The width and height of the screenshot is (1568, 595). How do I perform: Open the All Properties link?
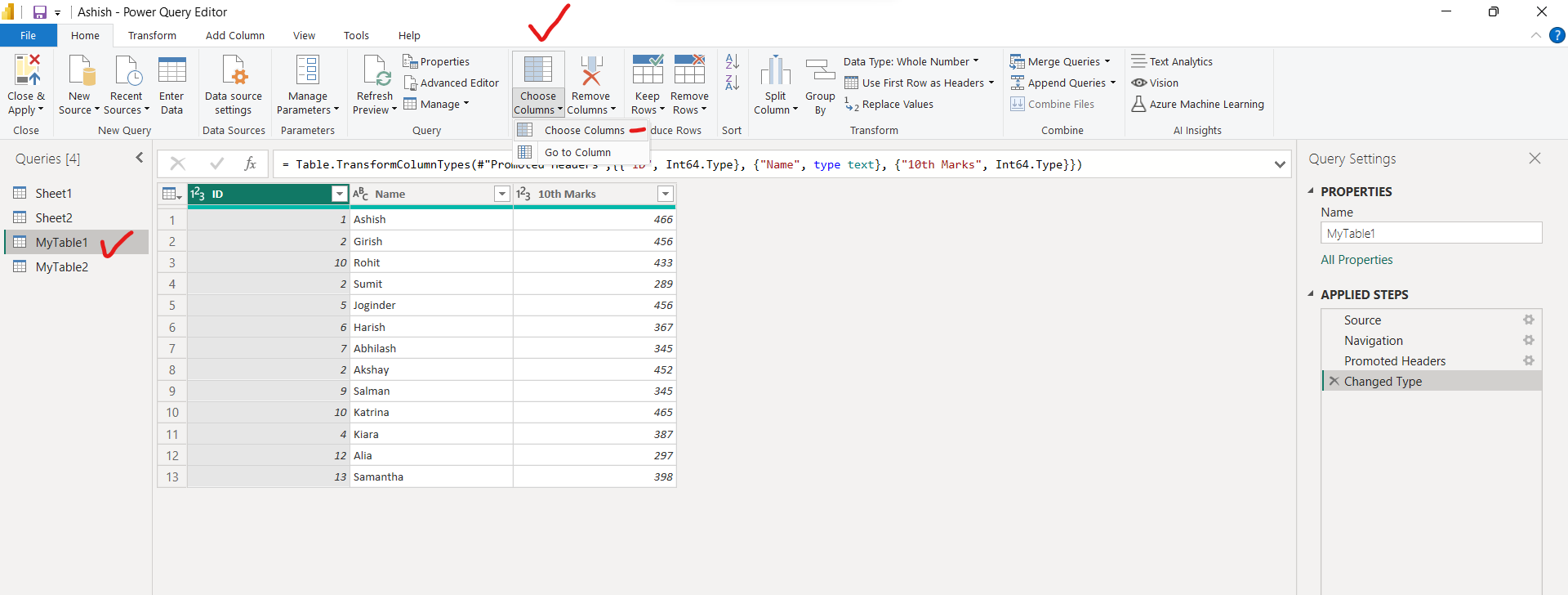point(1356,260)
